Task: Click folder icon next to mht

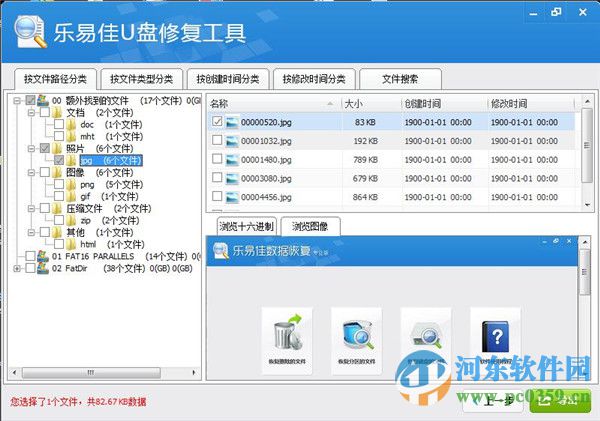Action: (71, 137)
